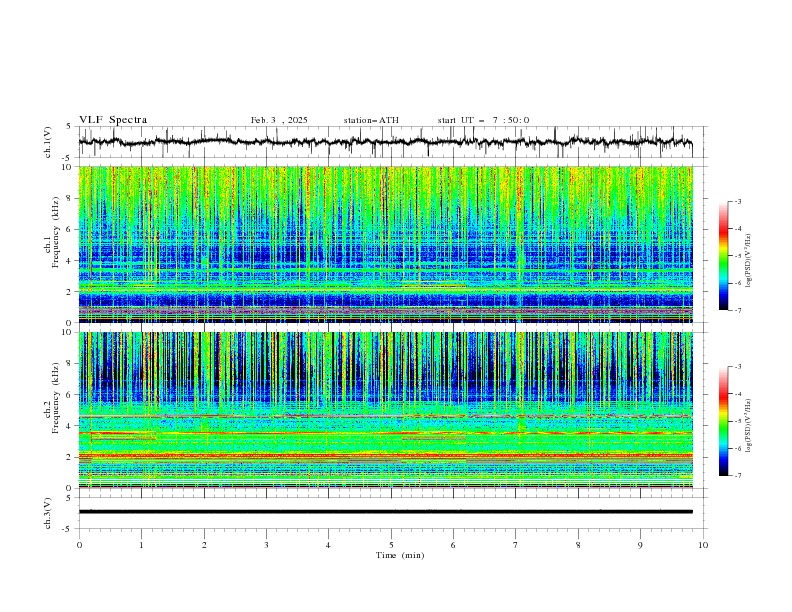
Task: Click the "ch.3(V)" axis label
Action: point(48,513)
